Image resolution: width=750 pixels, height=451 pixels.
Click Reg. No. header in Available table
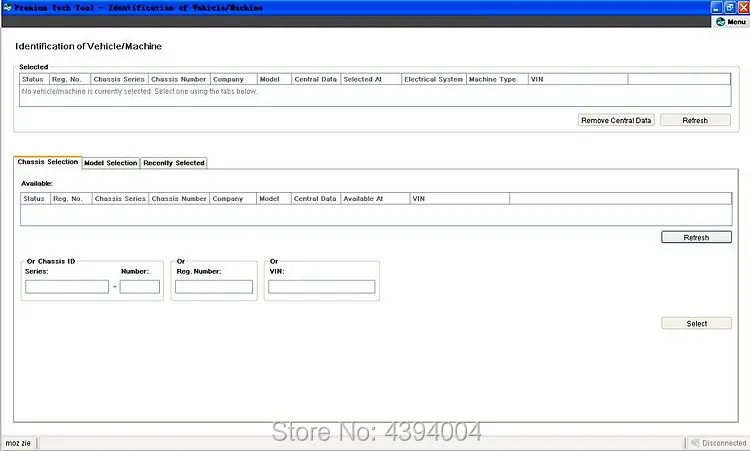pyautogui.click(x=71, y=198)
